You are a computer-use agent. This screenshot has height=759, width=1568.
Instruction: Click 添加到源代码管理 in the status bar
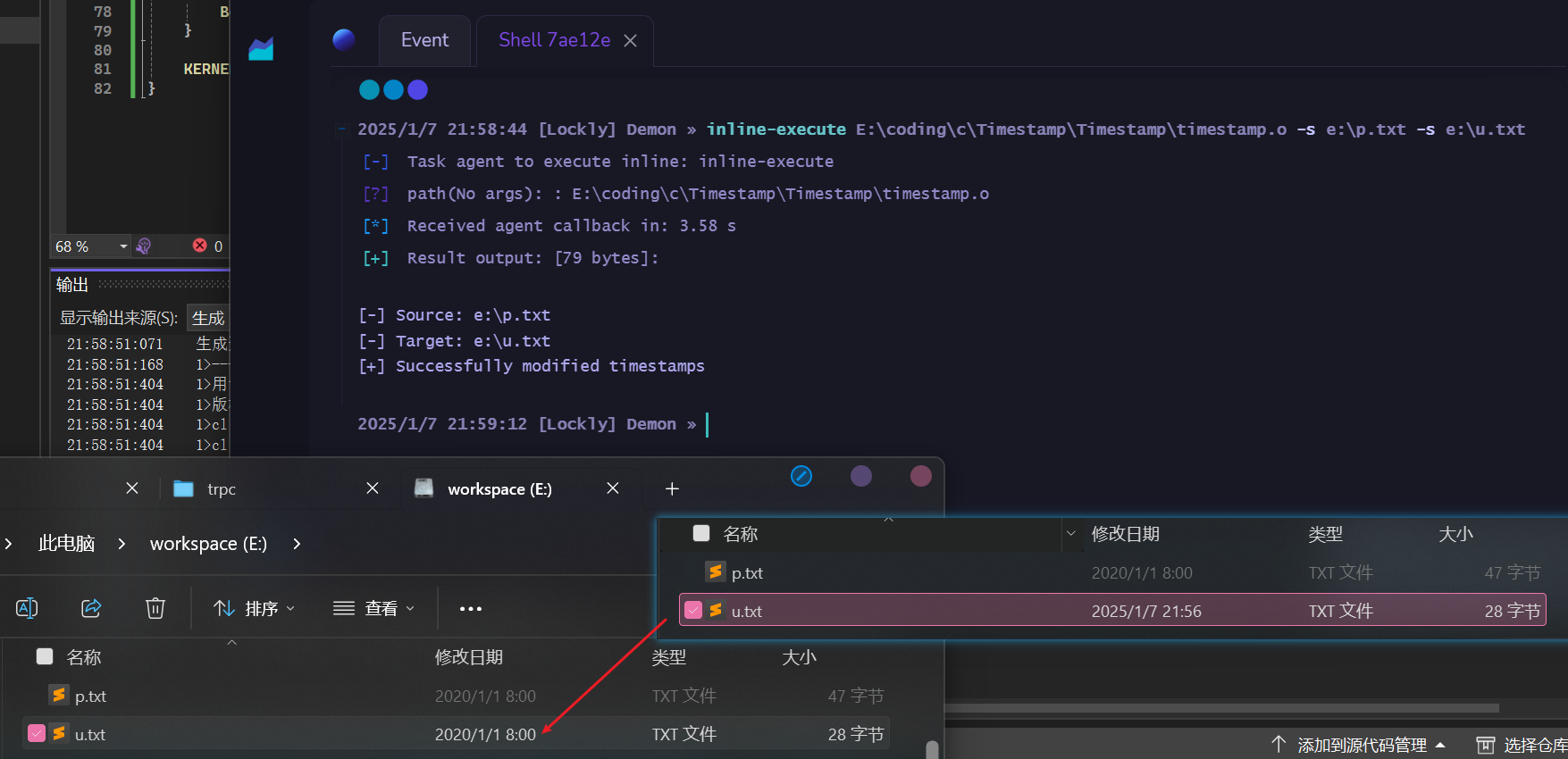coord(1361,745)
